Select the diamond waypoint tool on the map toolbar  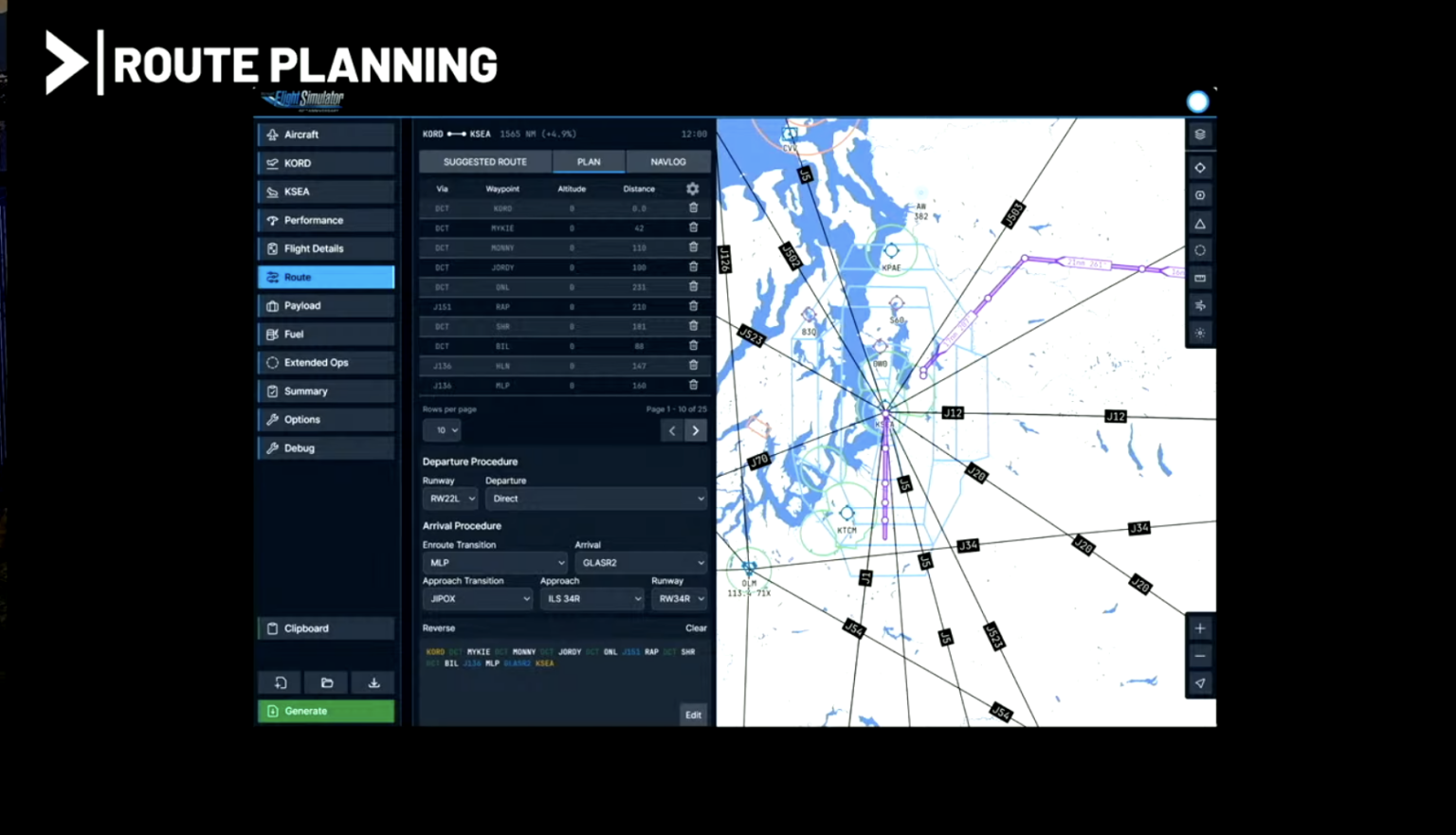(1199, 168)
